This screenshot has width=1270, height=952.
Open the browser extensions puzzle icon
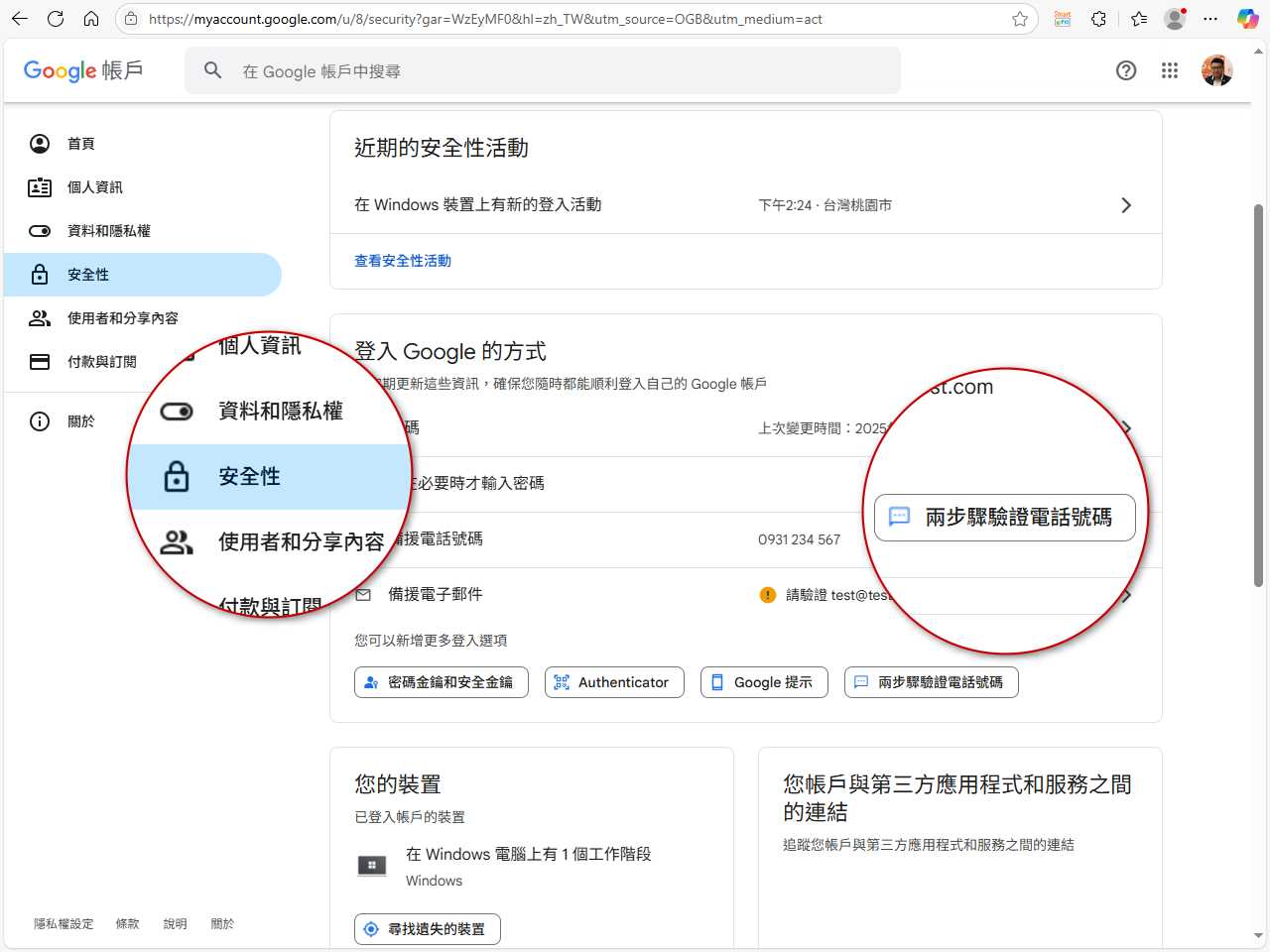pos(1098,19)
